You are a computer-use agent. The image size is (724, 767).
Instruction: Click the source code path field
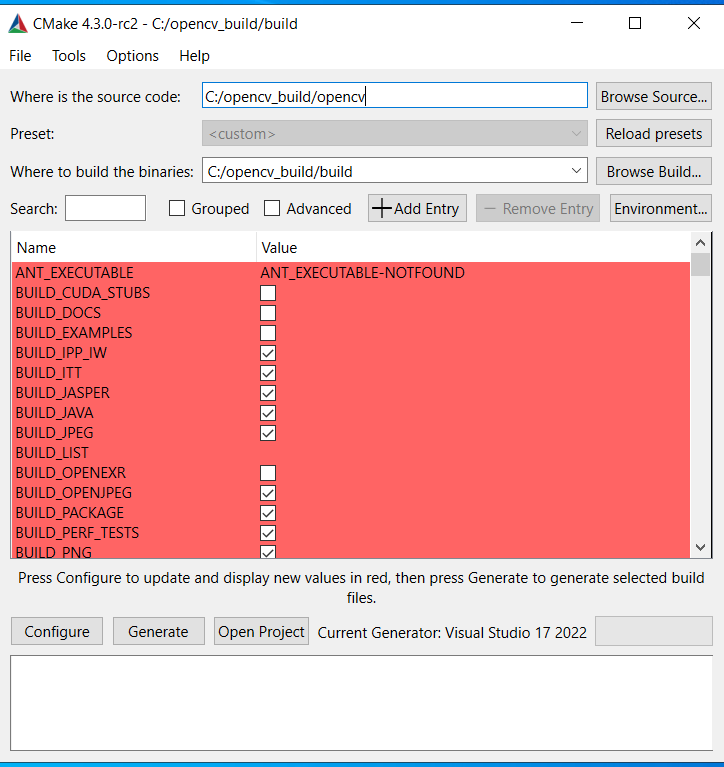(394, 96)
